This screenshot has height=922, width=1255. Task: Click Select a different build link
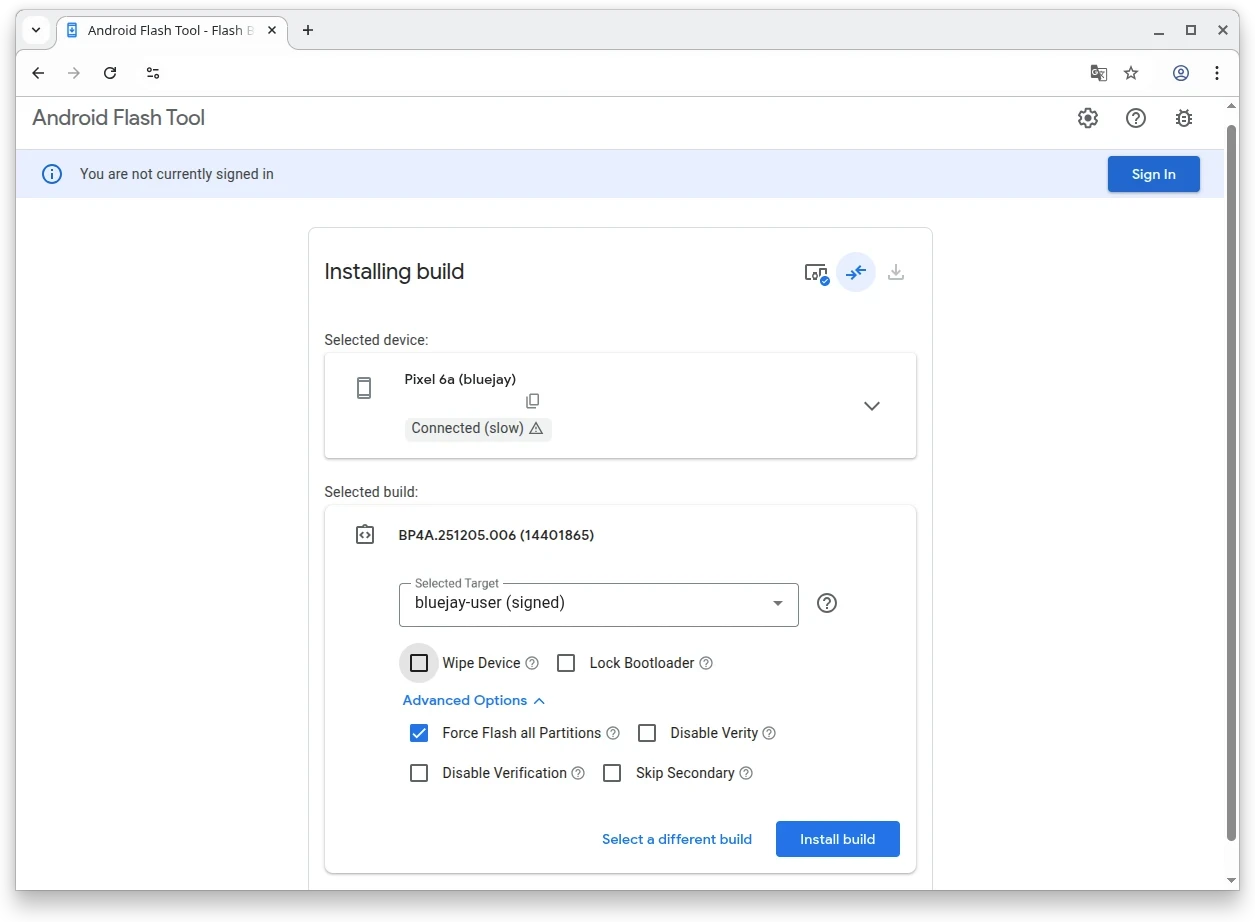[677, 839]
